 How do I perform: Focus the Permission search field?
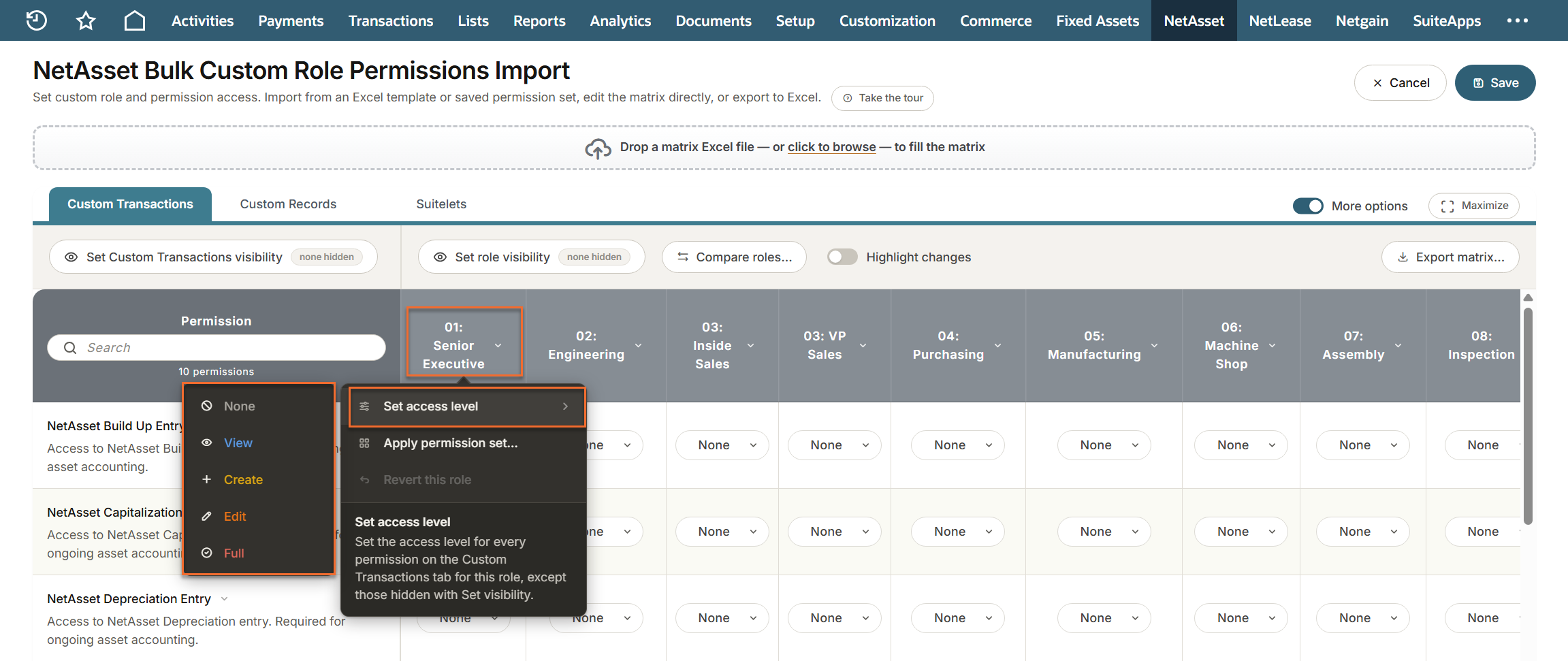217,348
